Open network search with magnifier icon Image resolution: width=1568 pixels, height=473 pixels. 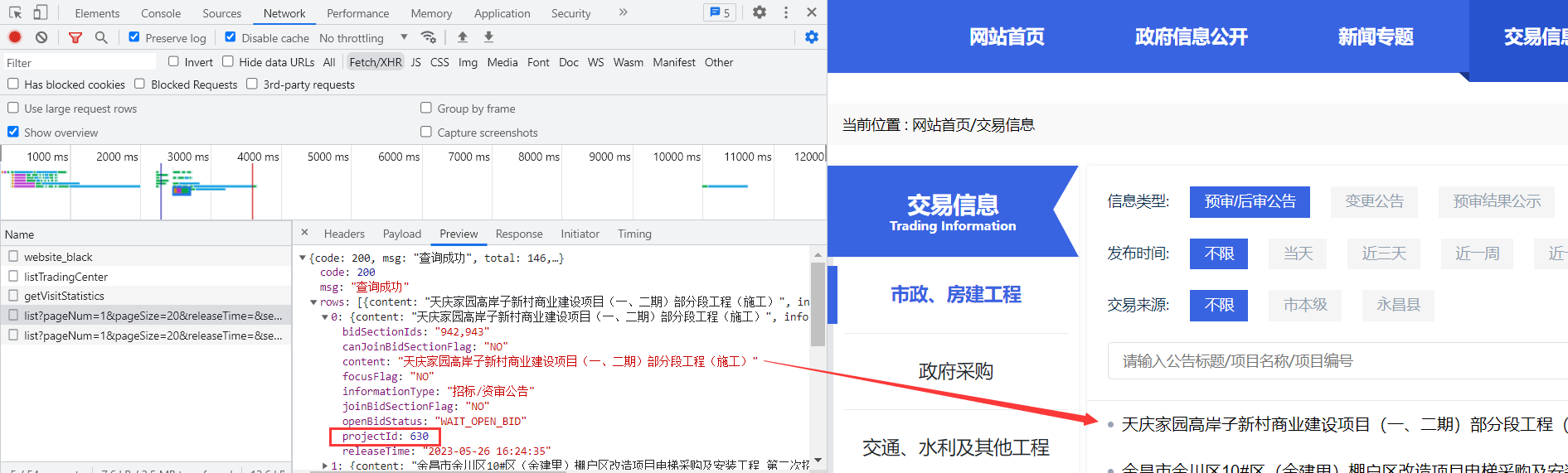[x=101, y=37]
